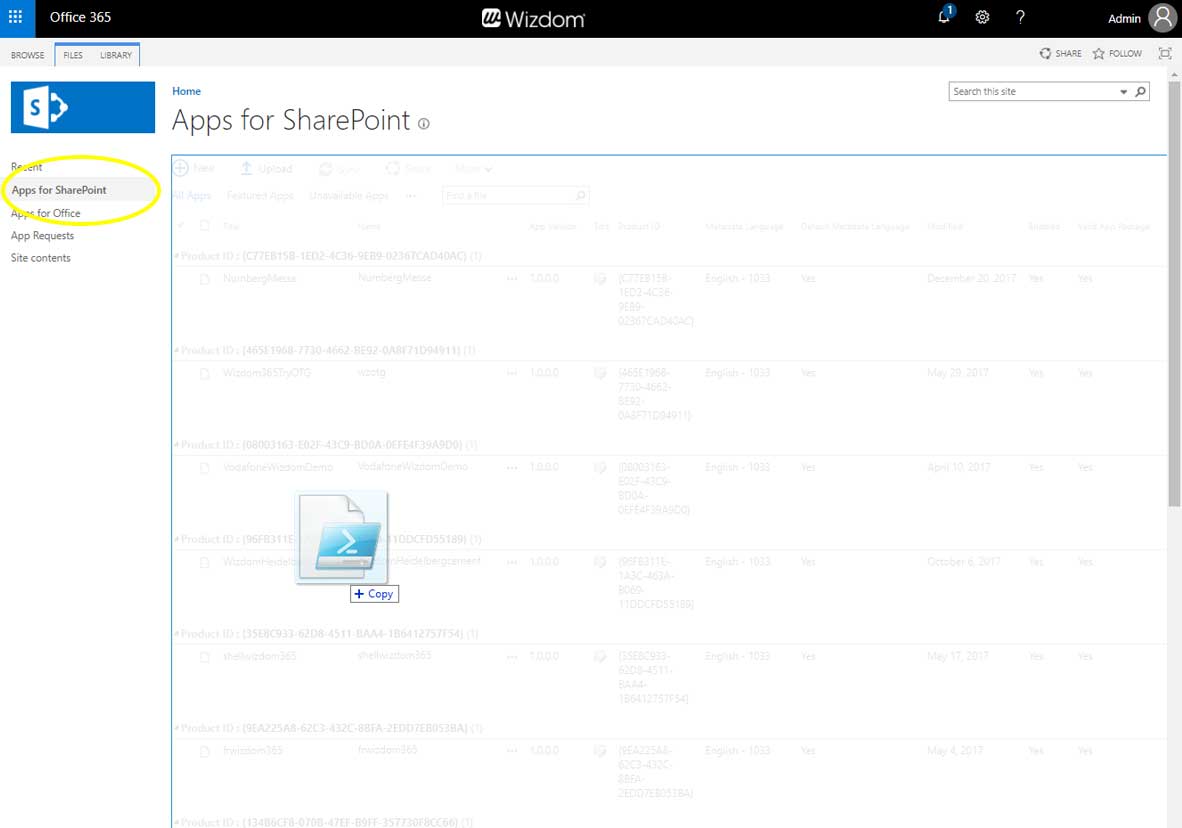The width and height of the screenshot is (1182, 828).
Task: Open the VodafoneWizdomDemo app title link
Action: [x=278, y=468]
